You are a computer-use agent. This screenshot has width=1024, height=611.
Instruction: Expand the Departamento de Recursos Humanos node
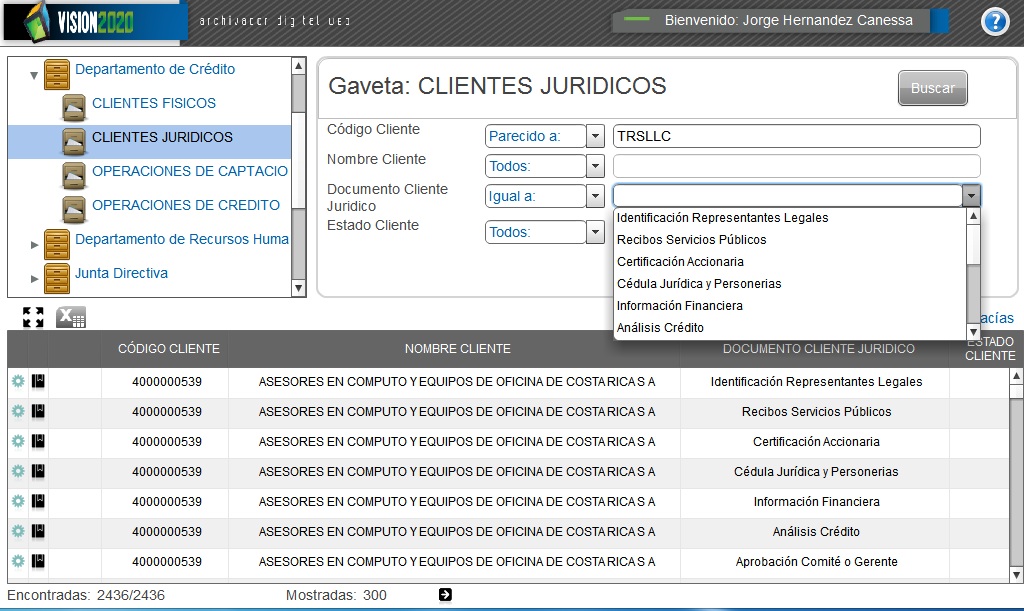click(35, 245)
